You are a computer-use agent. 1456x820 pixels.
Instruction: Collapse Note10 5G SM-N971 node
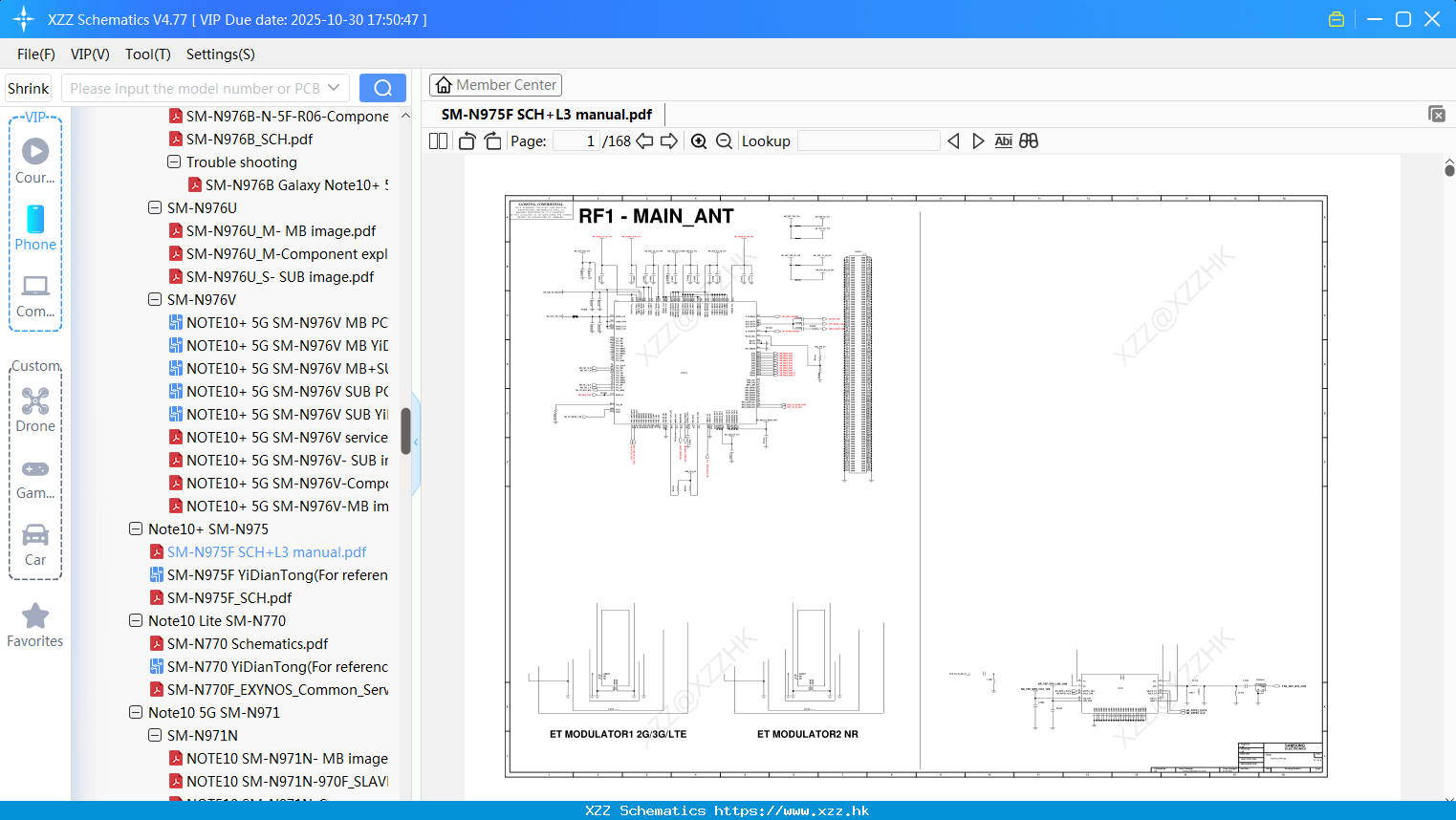(136, 713)
